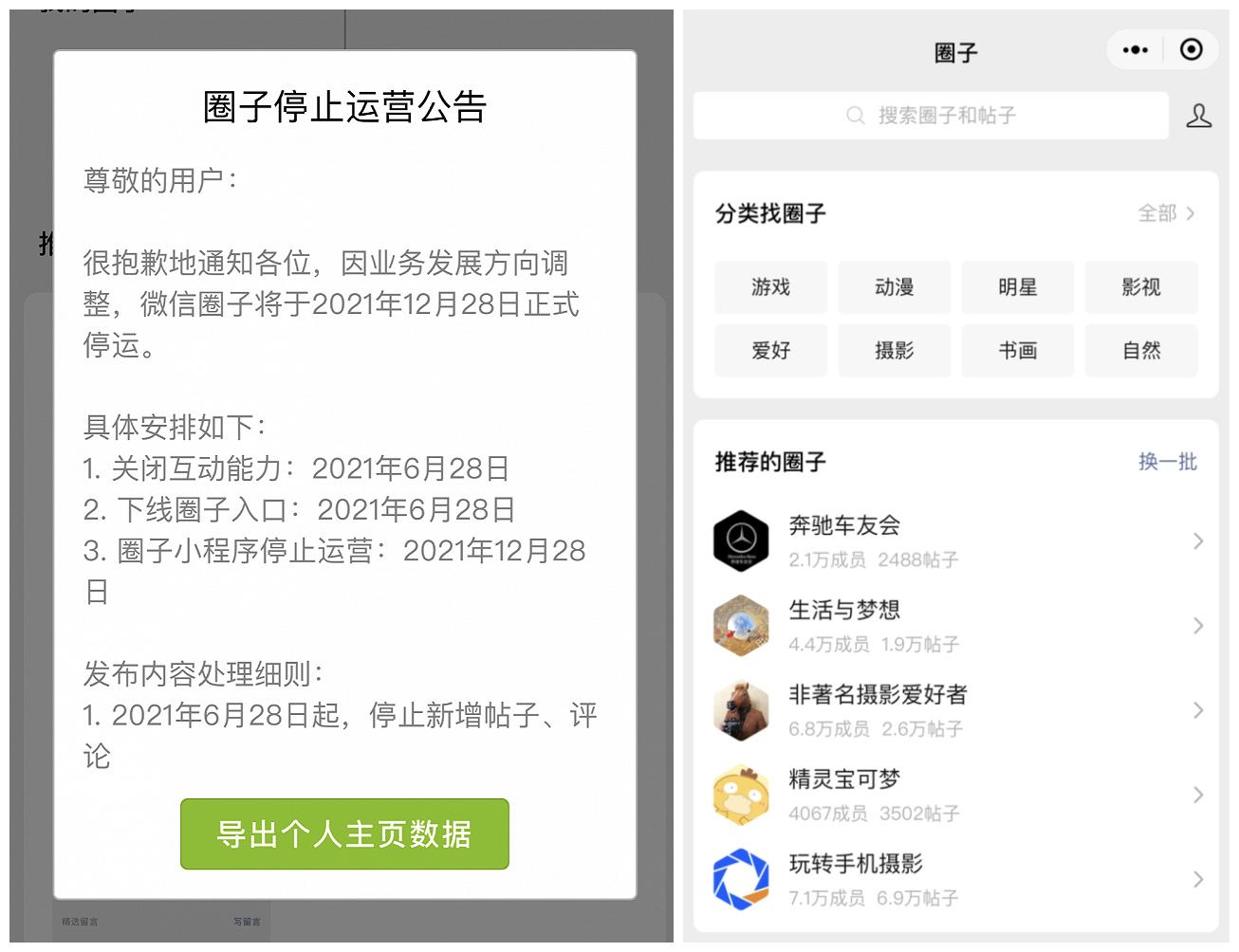Click the 具体安排如下 line in notice
This screenshot has width=1239, height=952.
pyautogui.click(x=175, y=427)
